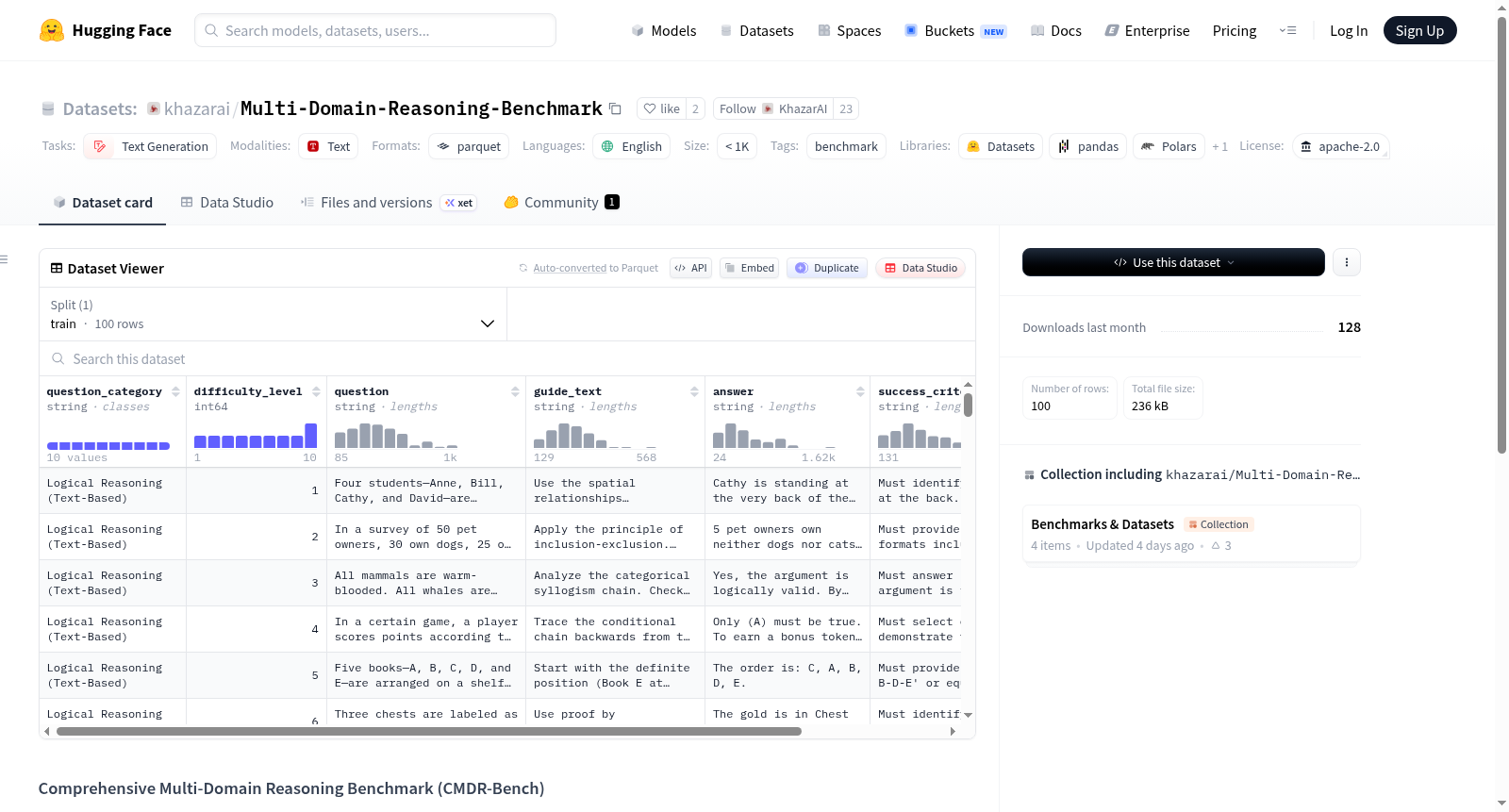Switch to the Data Studio tab
This screenshot has height=812, width=1509.
coord(227,202)
